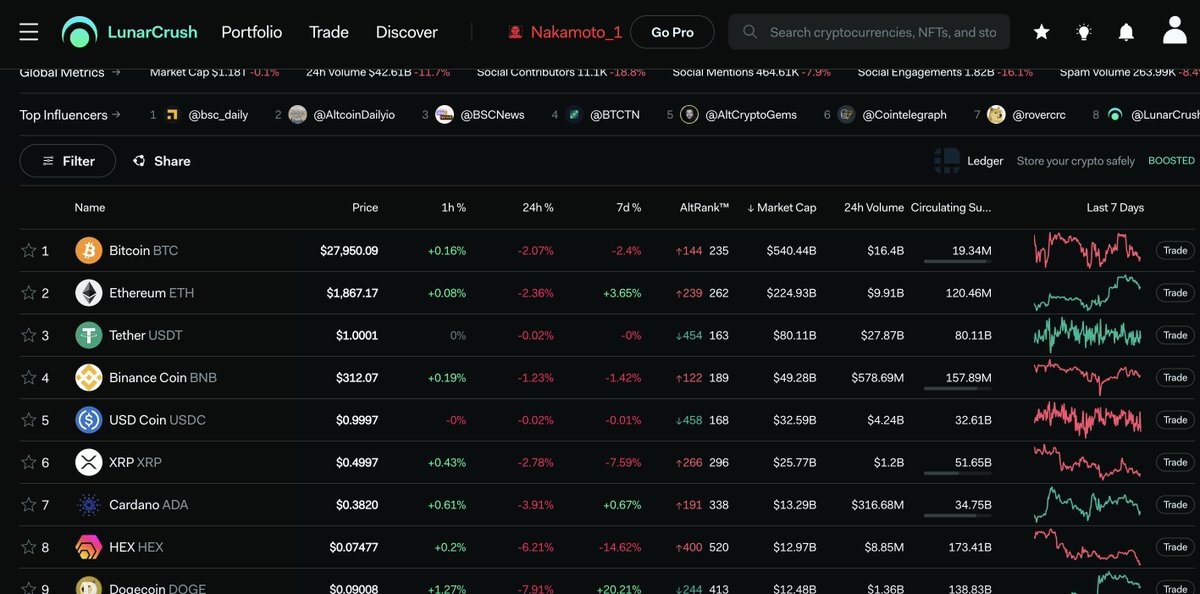Favorite USD Coin with its star

[28, 420]
